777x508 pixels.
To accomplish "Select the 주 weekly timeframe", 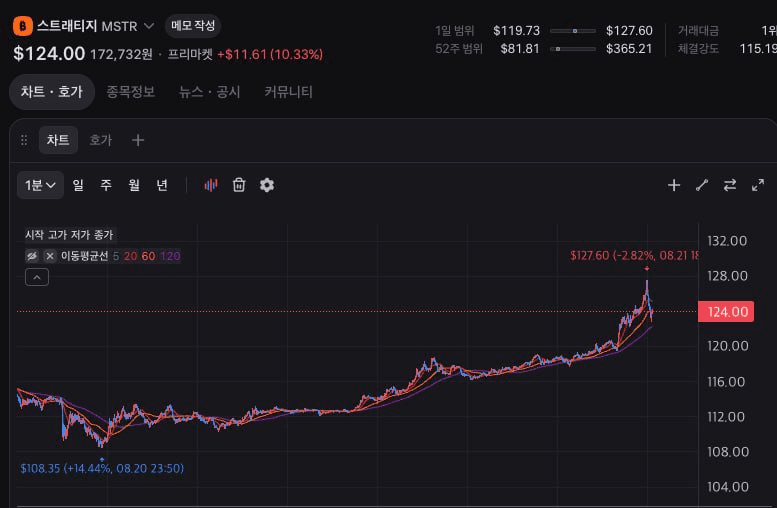I will pos(106,185).
